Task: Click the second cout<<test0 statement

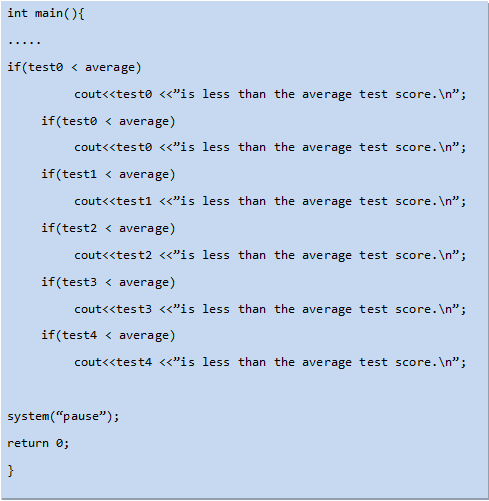Action: [270, 147]
